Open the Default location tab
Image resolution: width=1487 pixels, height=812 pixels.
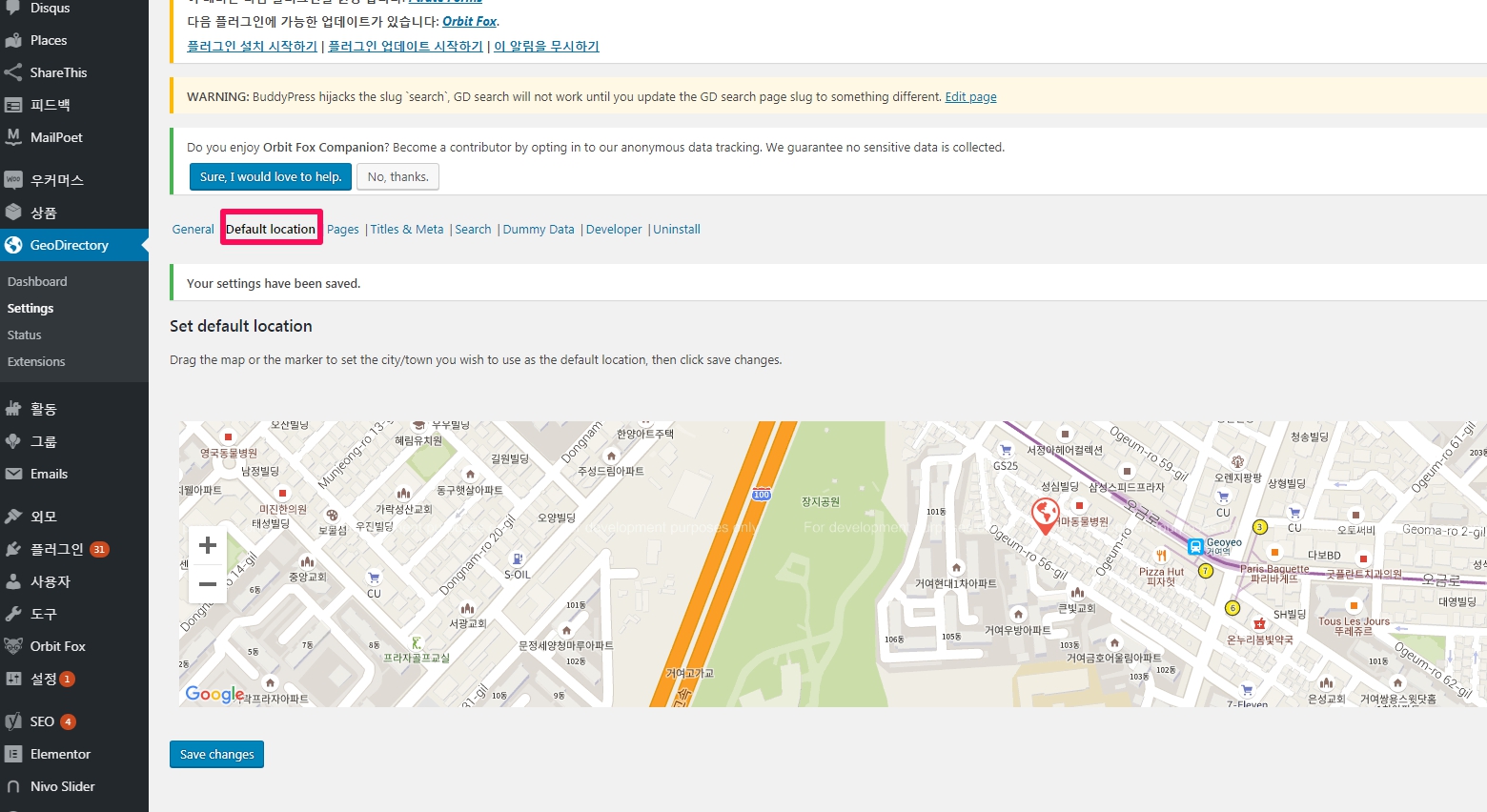271,229
